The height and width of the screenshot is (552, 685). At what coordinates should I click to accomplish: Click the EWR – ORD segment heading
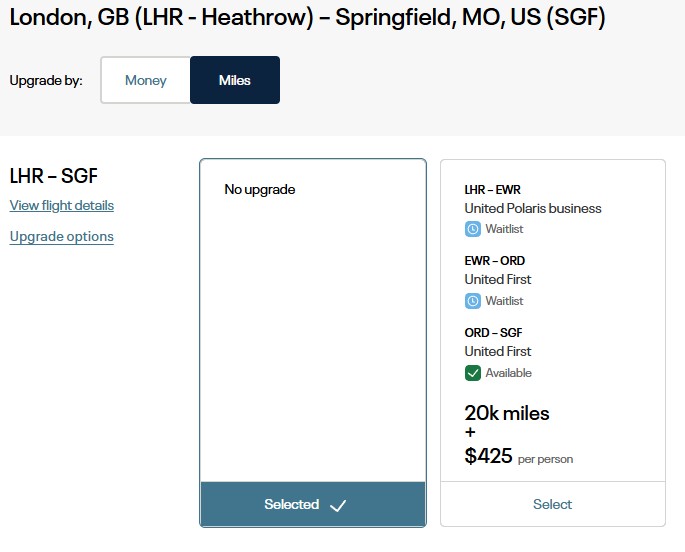coord(494,261)
